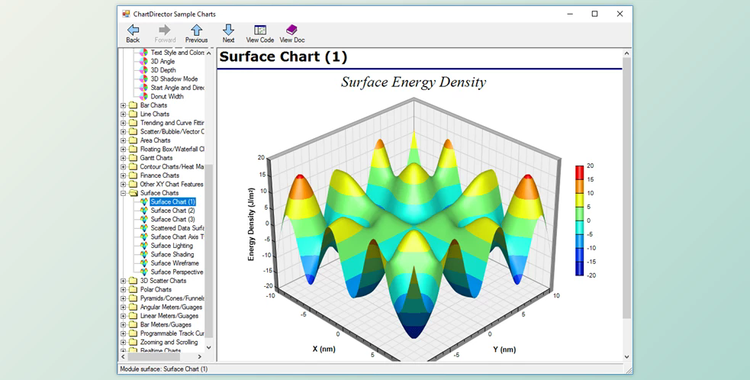Minimize the ChartDirector window

570,14
